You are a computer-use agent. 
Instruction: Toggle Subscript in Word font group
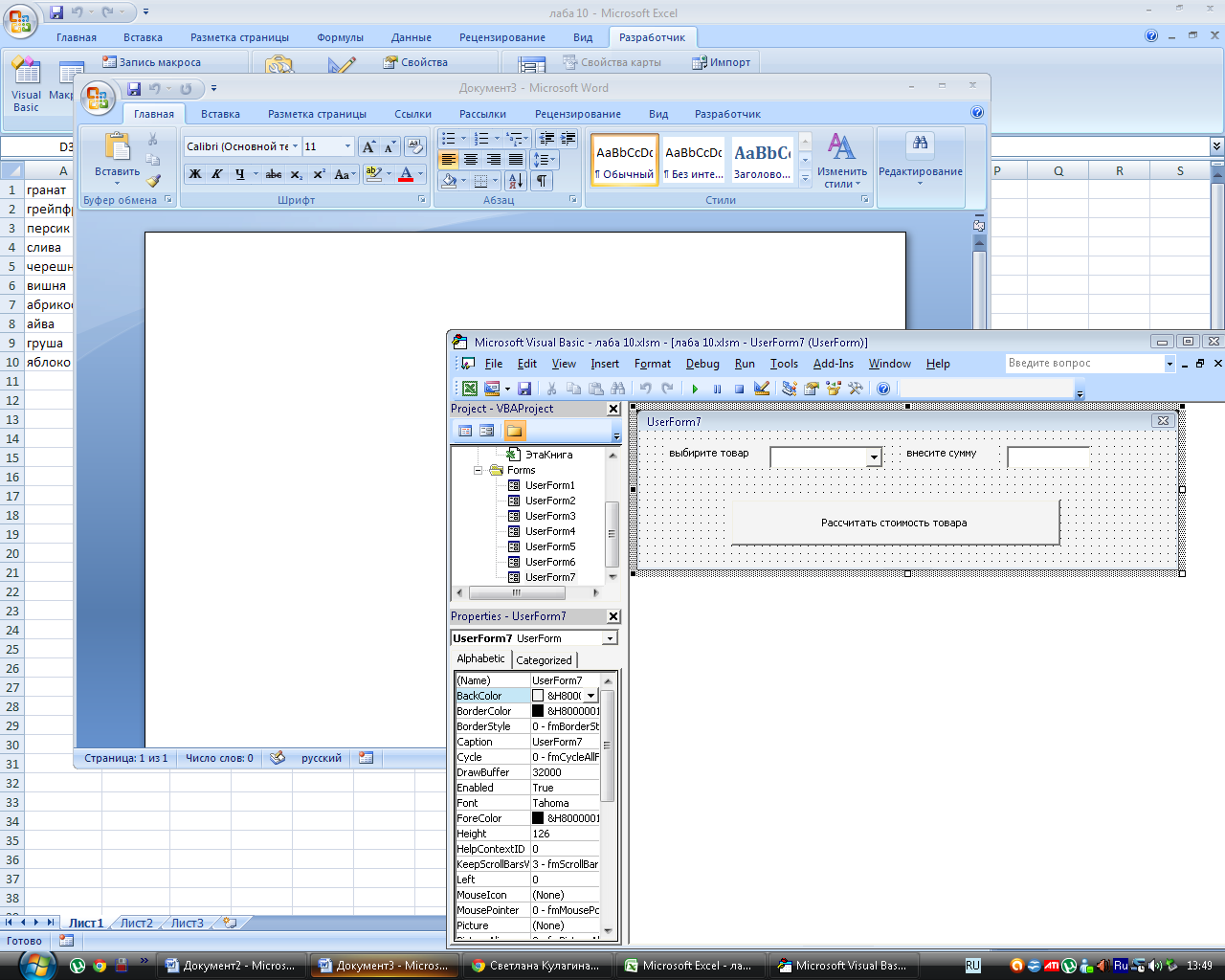[297, 174]
